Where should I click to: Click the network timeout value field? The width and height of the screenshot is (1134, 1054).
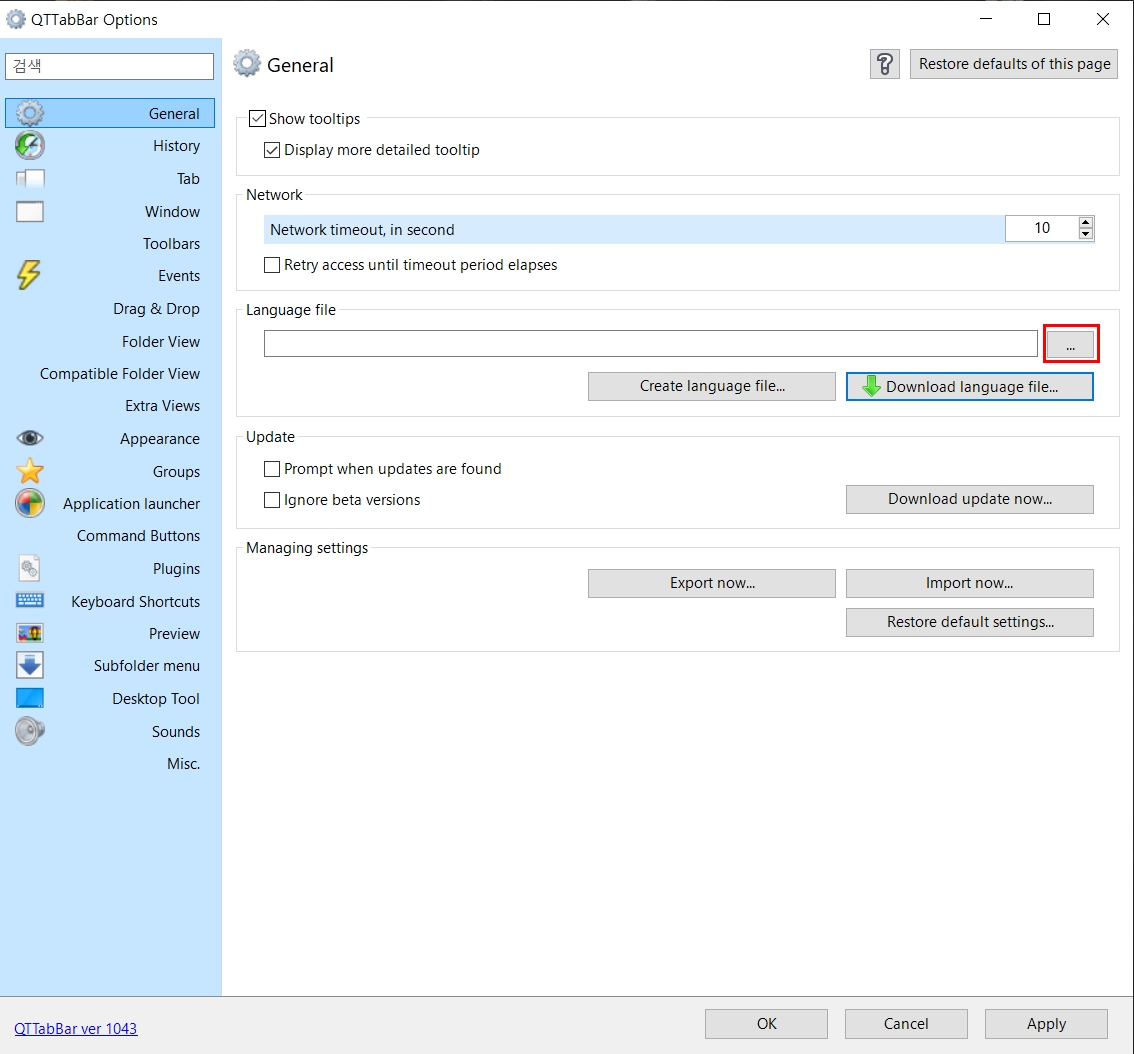click(1041, 228)
